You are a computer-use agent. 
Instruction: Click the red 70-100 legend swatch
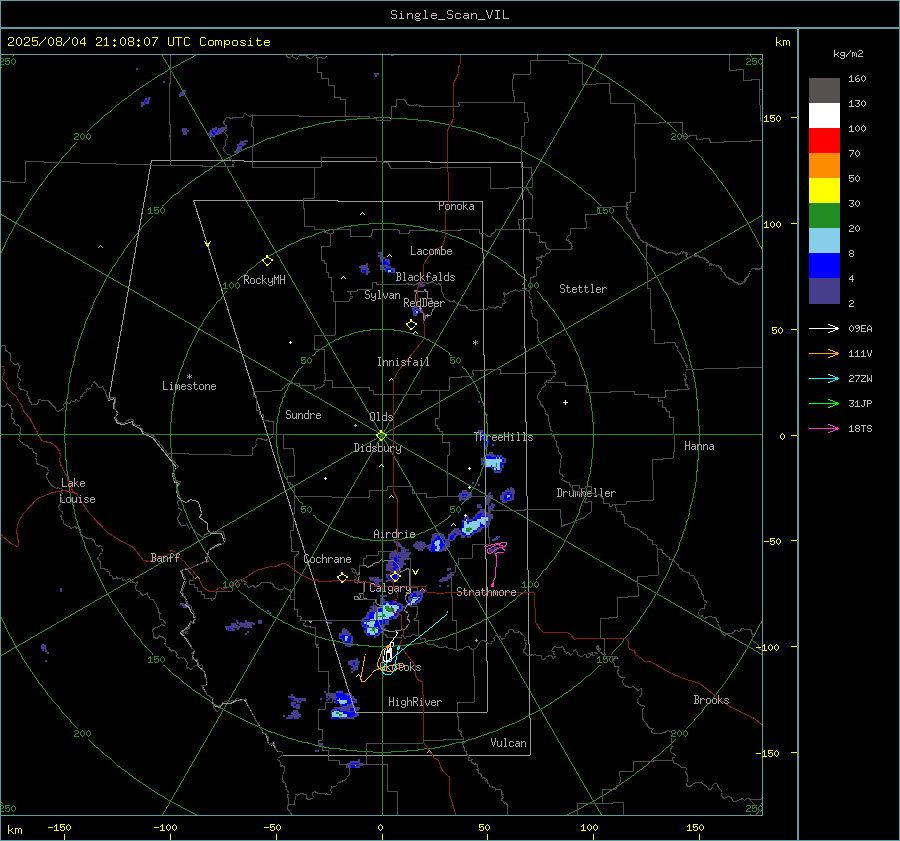[x=824, y=141]
